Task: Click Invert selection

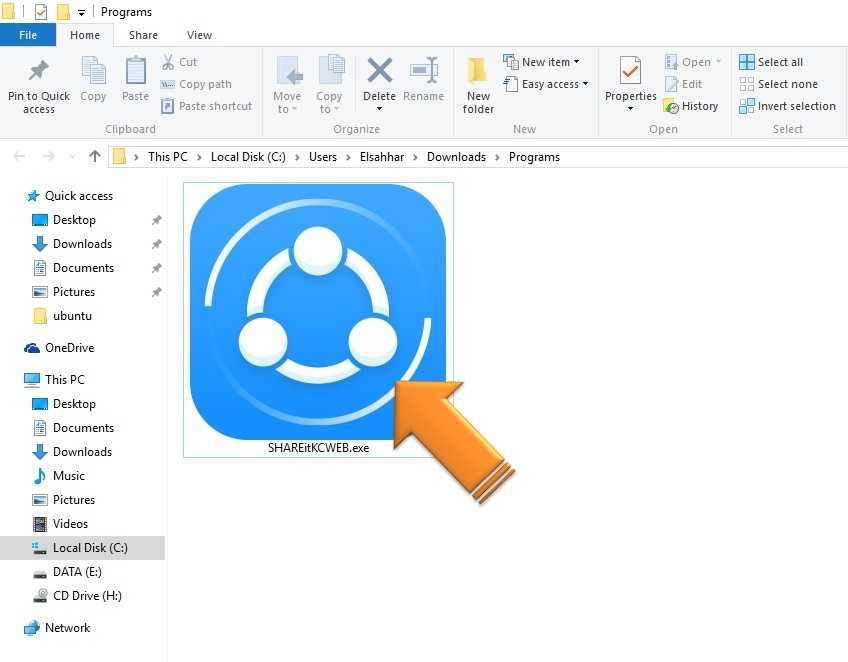Action: click(787, 106)
